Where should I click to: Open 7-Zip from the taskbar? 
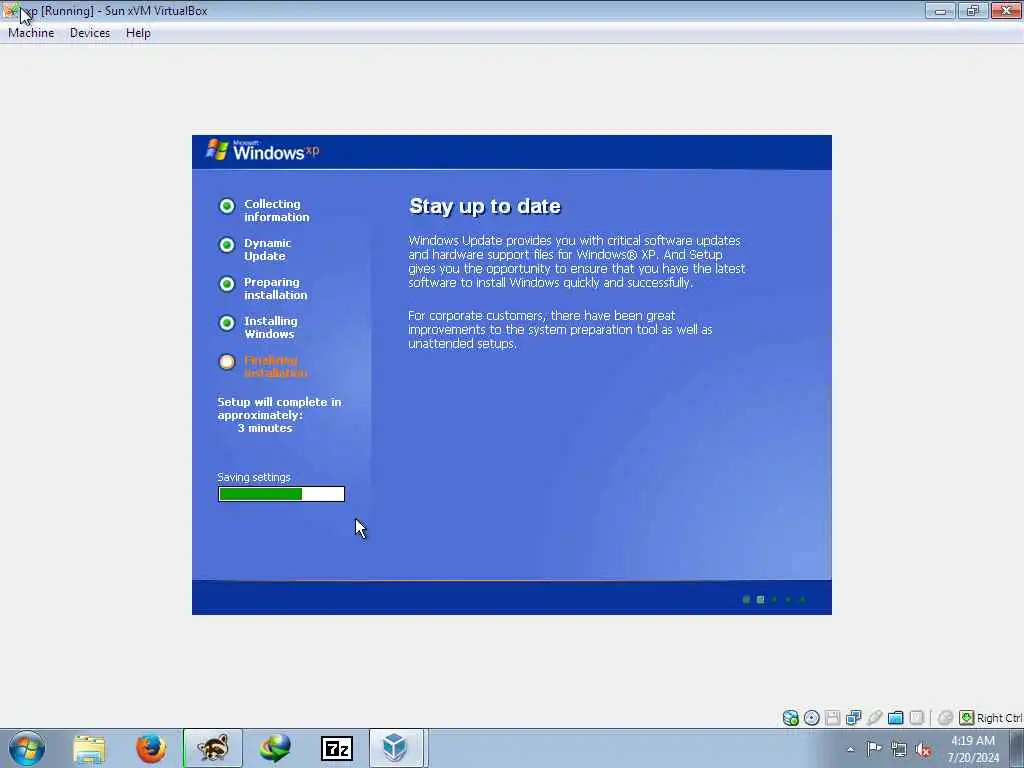point(337,748)
